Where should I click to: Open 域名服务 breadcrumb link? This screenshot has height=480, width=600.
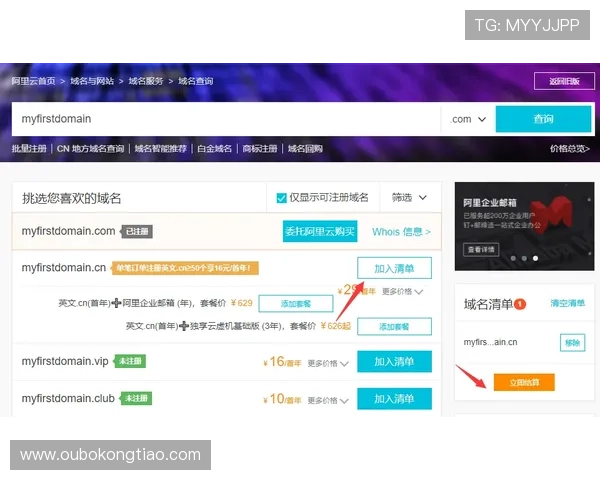[x=145, y=81]
